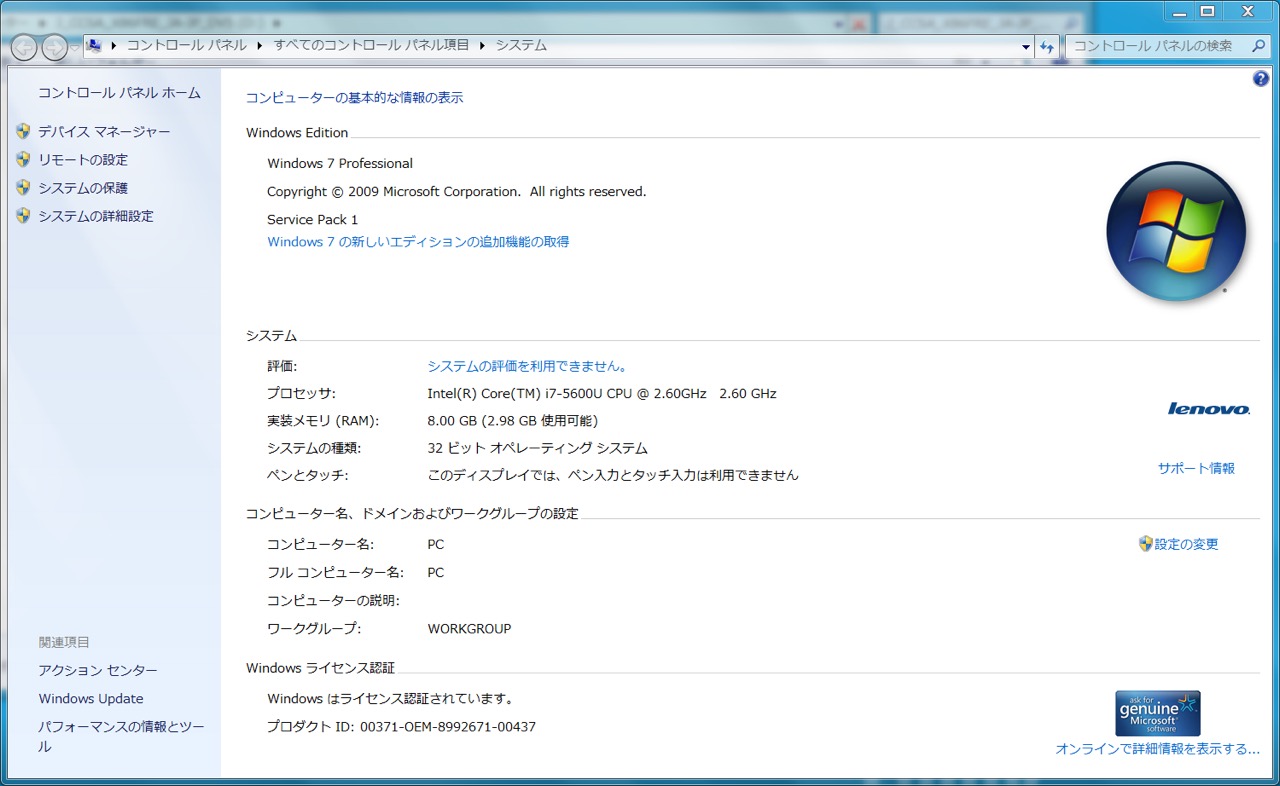
Task: Click the genuine Microsoft software badge
Action: (1158, 713)
